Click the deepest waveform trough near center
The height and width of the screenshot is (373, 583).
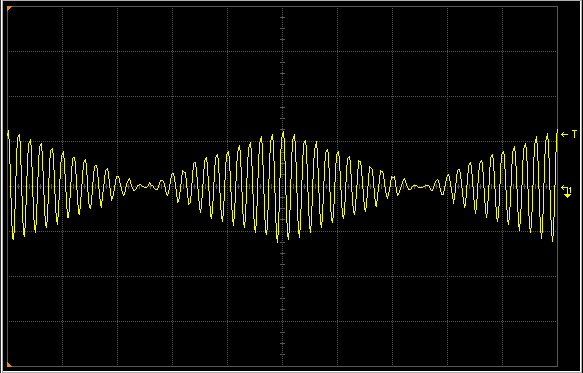(277, 241)
